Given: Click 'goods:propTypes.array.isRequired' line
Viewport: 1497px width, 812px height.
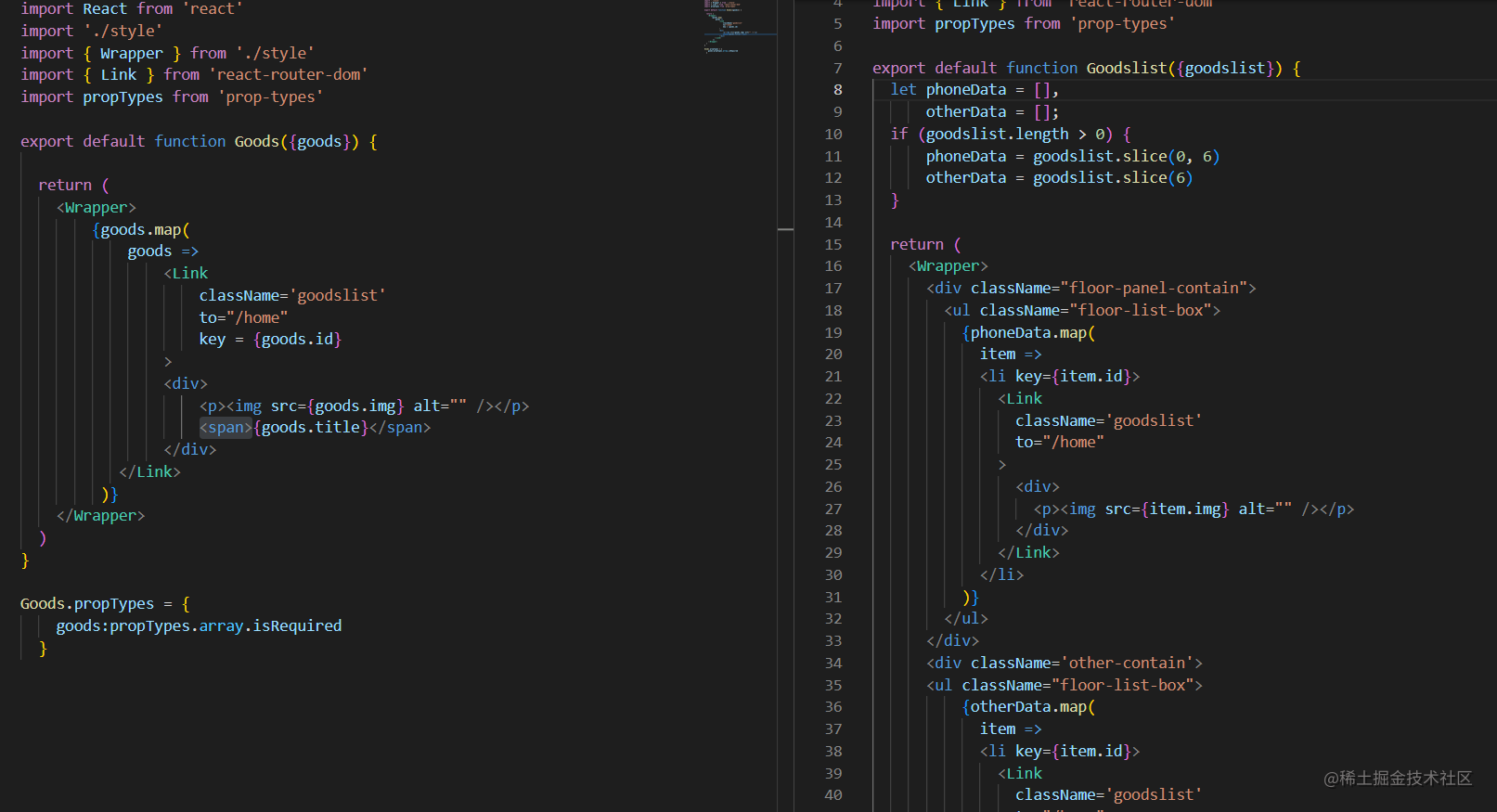Looking at the screenshot, I should click(x=199, y=625).
